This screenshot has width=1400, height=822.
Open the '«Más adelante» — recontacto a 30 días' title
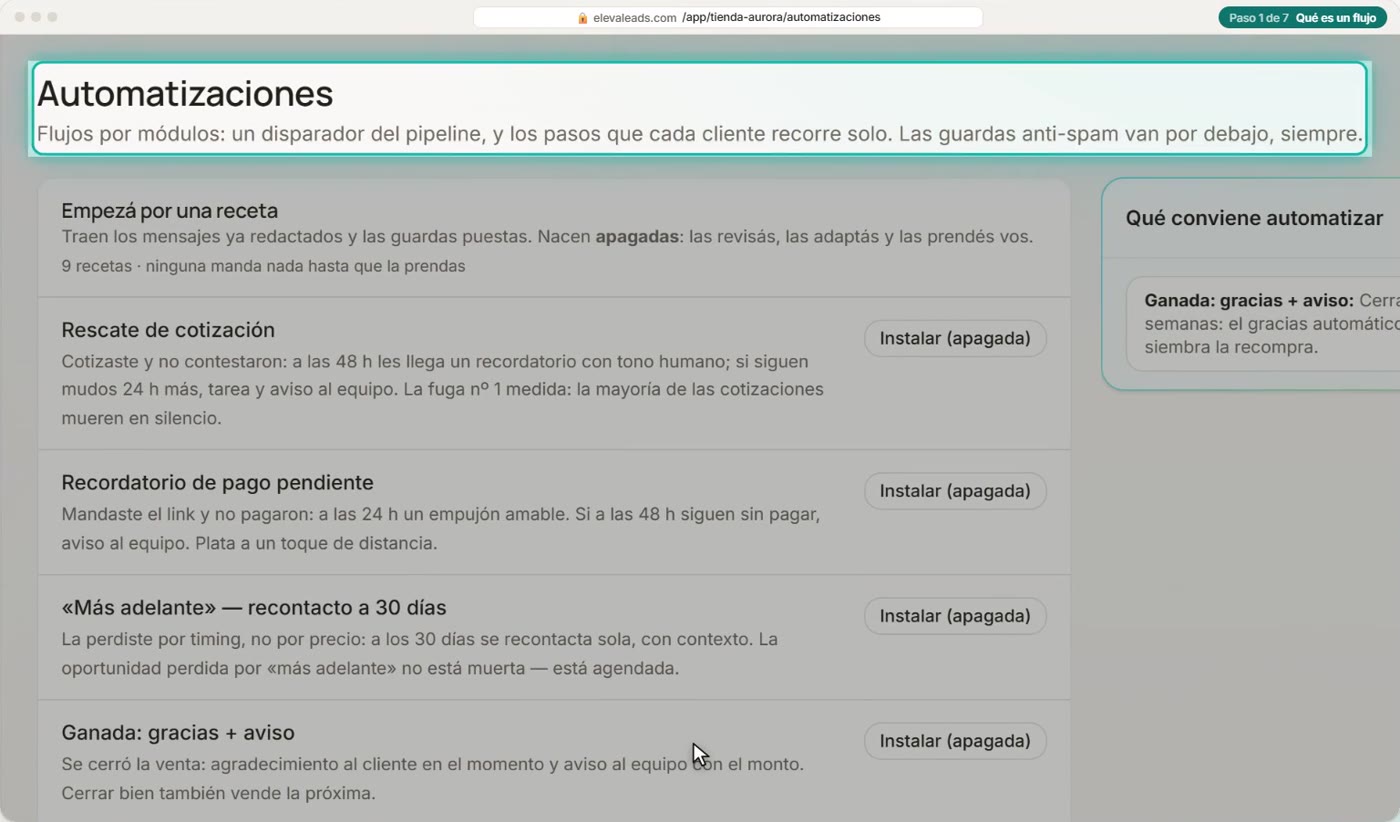pyautogui.click(x=254, y=608)
